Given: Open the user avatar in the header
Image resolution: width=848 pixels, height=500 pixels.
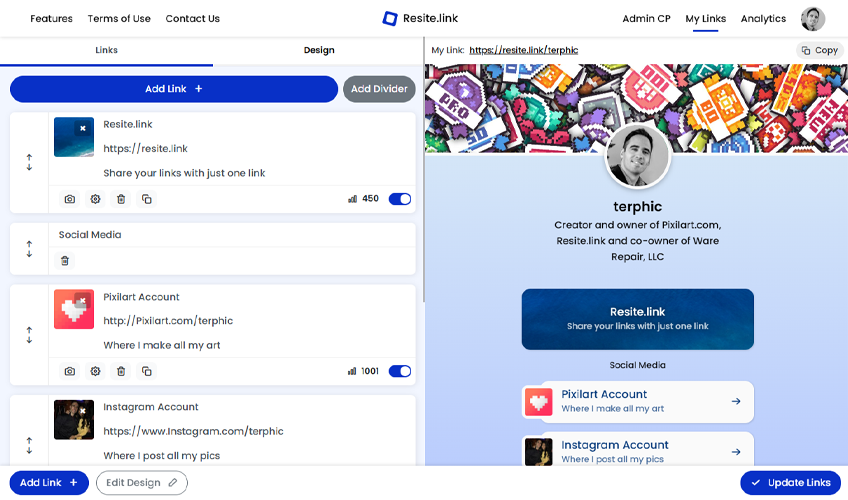Looking at the screenshot, I should coord(813,19).
